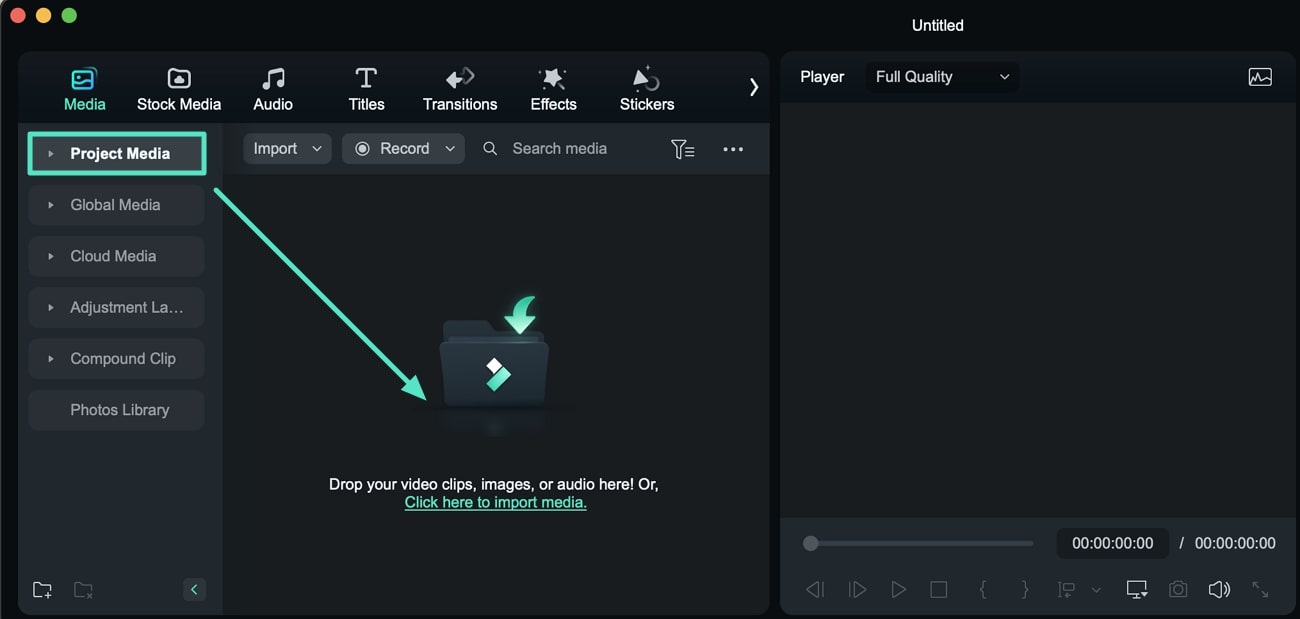Select Compound Clip label

[x=123, y=359]
